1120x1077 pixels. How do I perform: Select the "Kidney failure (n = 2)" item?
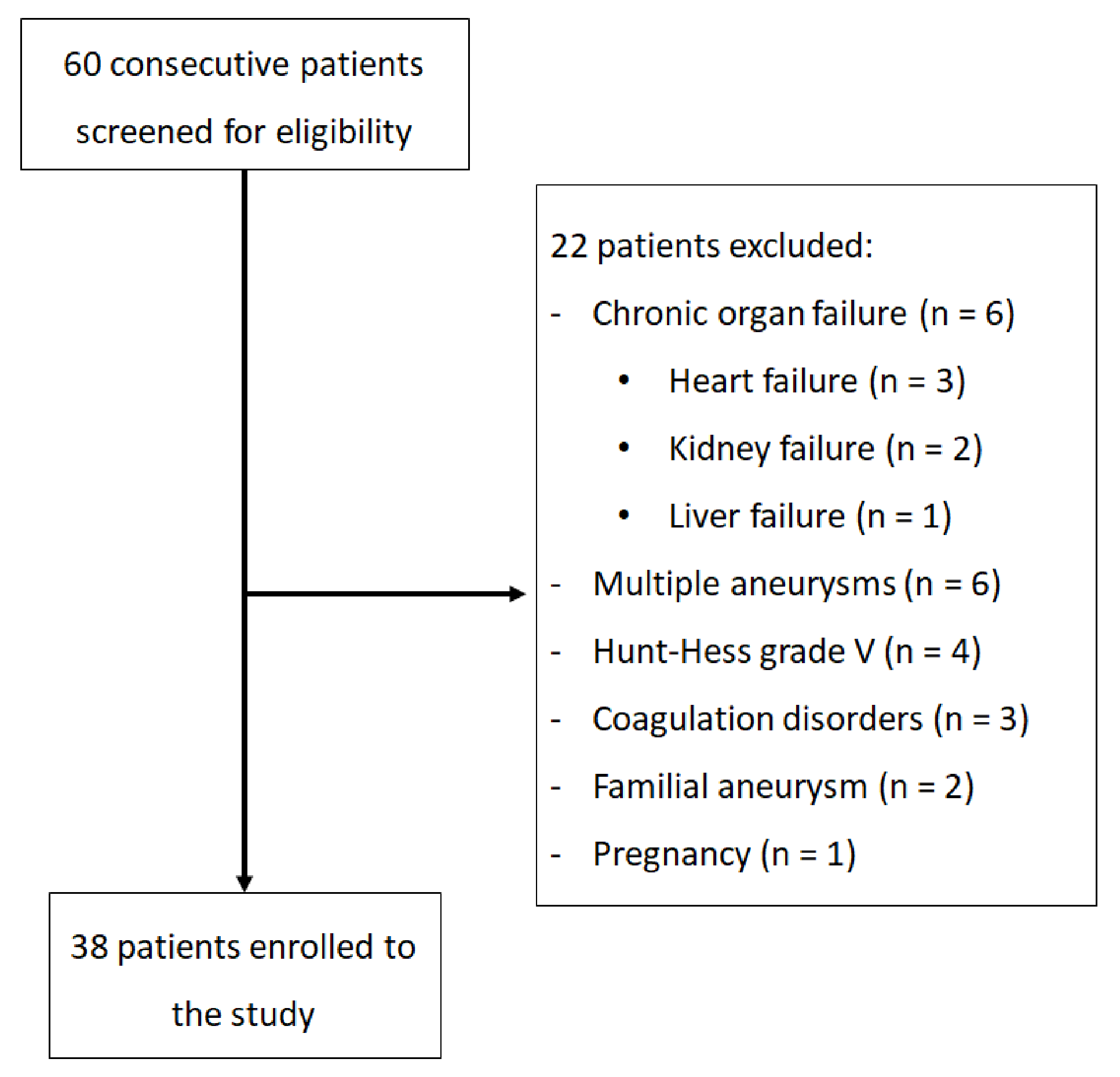[x=825, y=449]
